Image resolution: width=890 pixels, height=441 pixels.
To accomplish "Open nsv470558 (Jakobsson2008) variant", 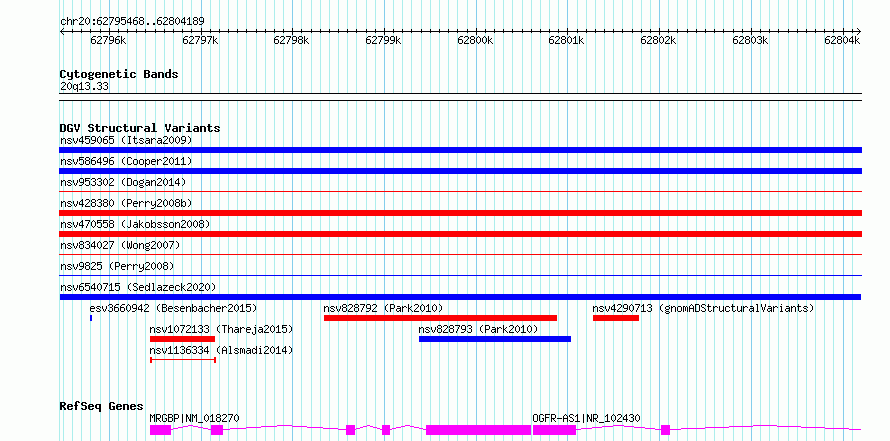I will pyautogui.click(x=135, y=225).
